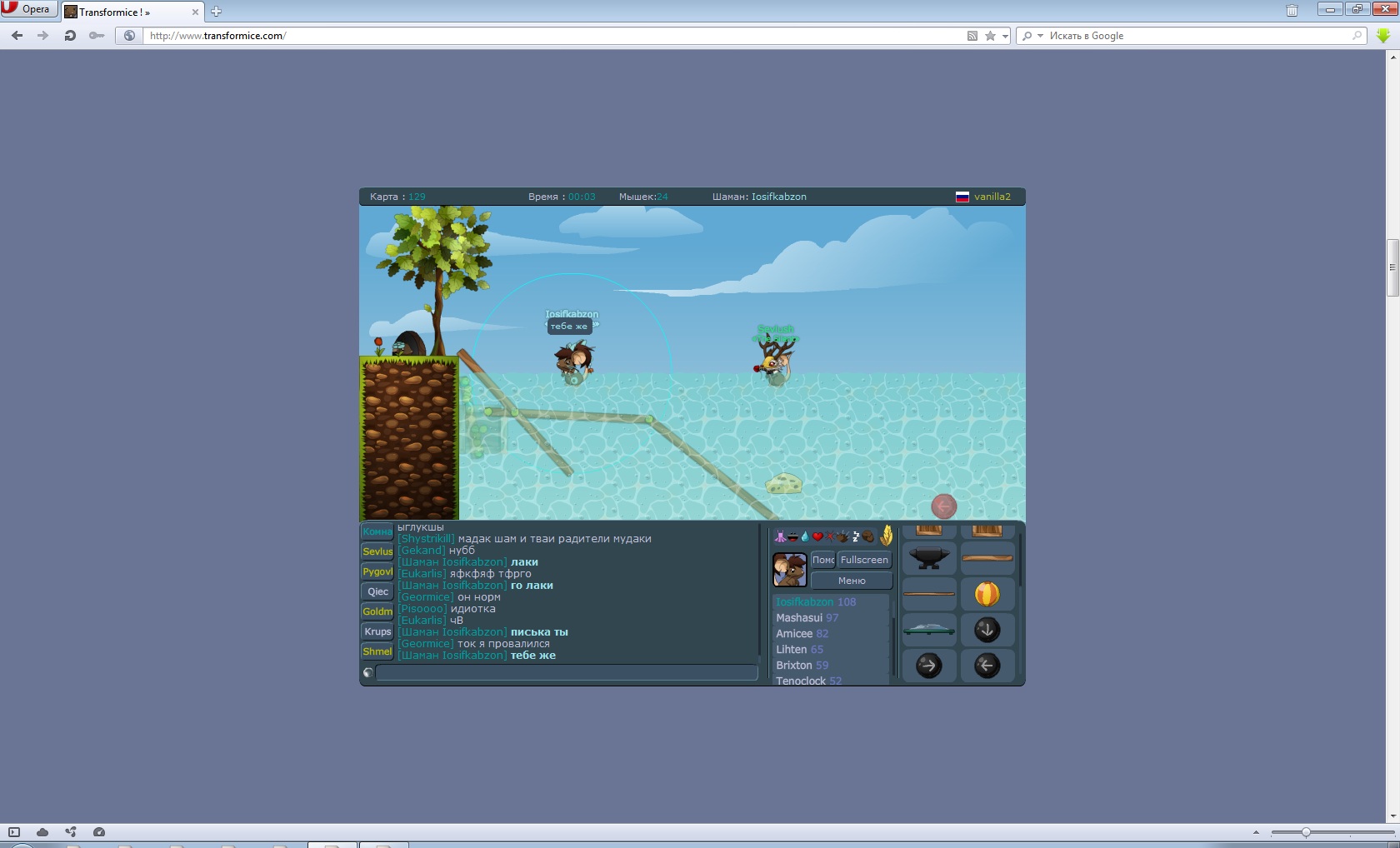Screen dimensions: 1400x848
Task: Click the green download arrow icon
Action: pos(1383,36)
